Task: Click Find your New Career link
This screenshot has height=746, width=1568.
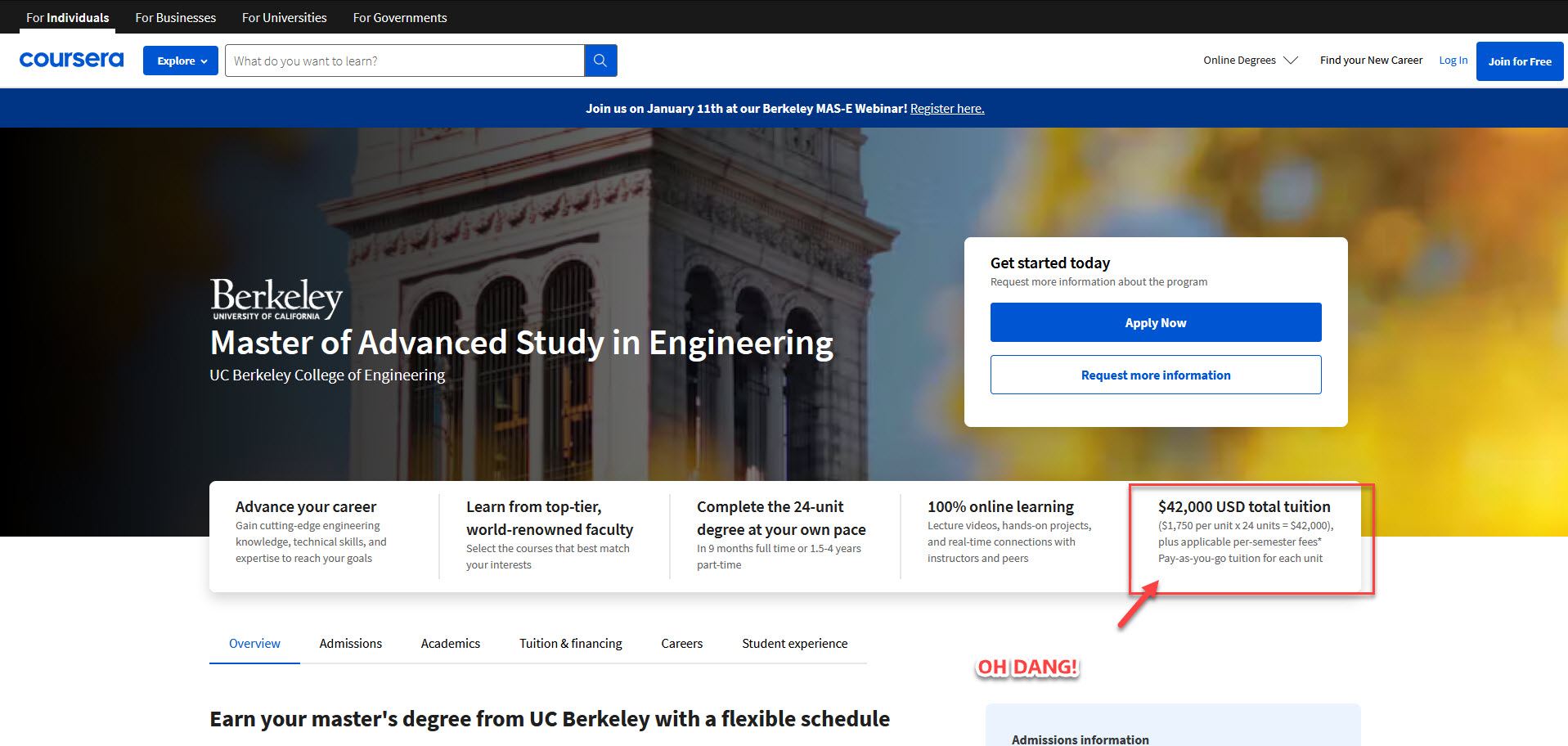Action: pos(1371,61)
